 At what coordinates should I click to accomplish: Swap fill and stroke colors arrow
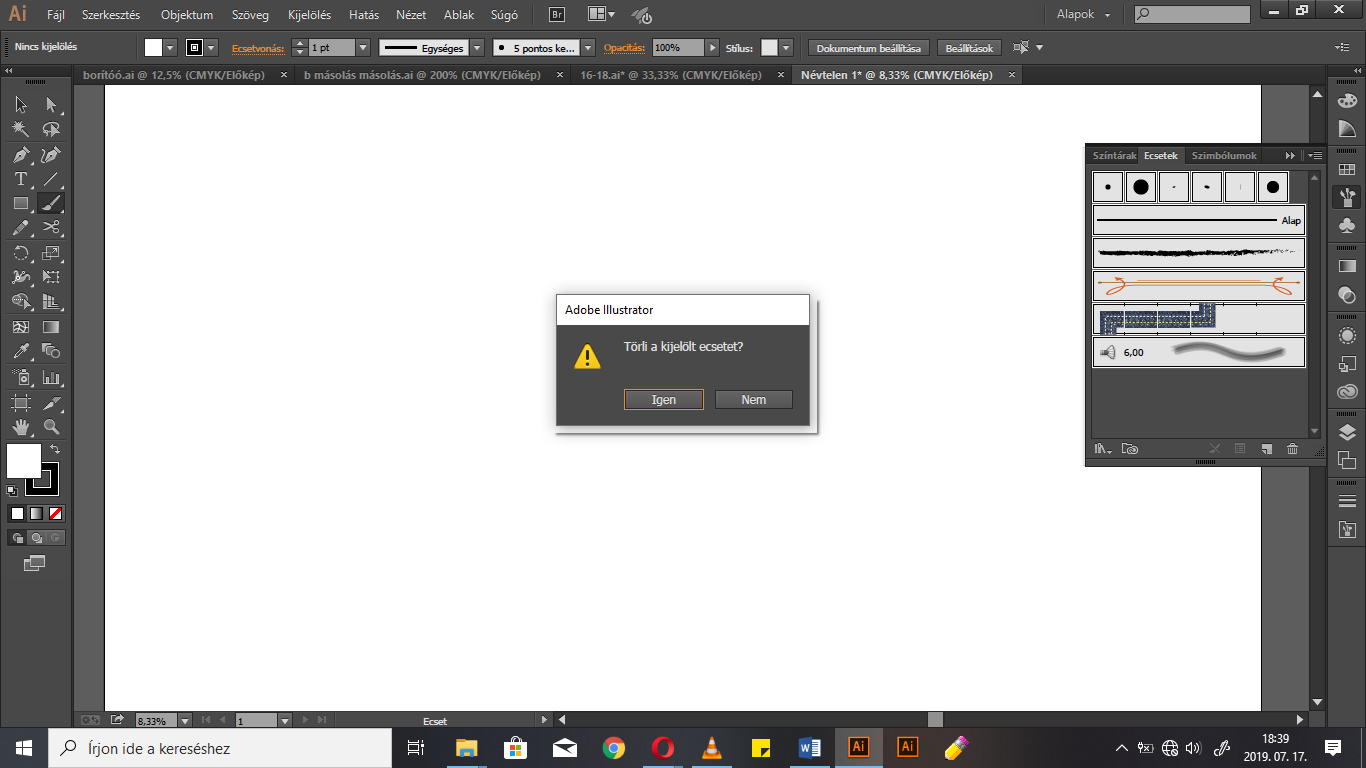pos(55,450)
